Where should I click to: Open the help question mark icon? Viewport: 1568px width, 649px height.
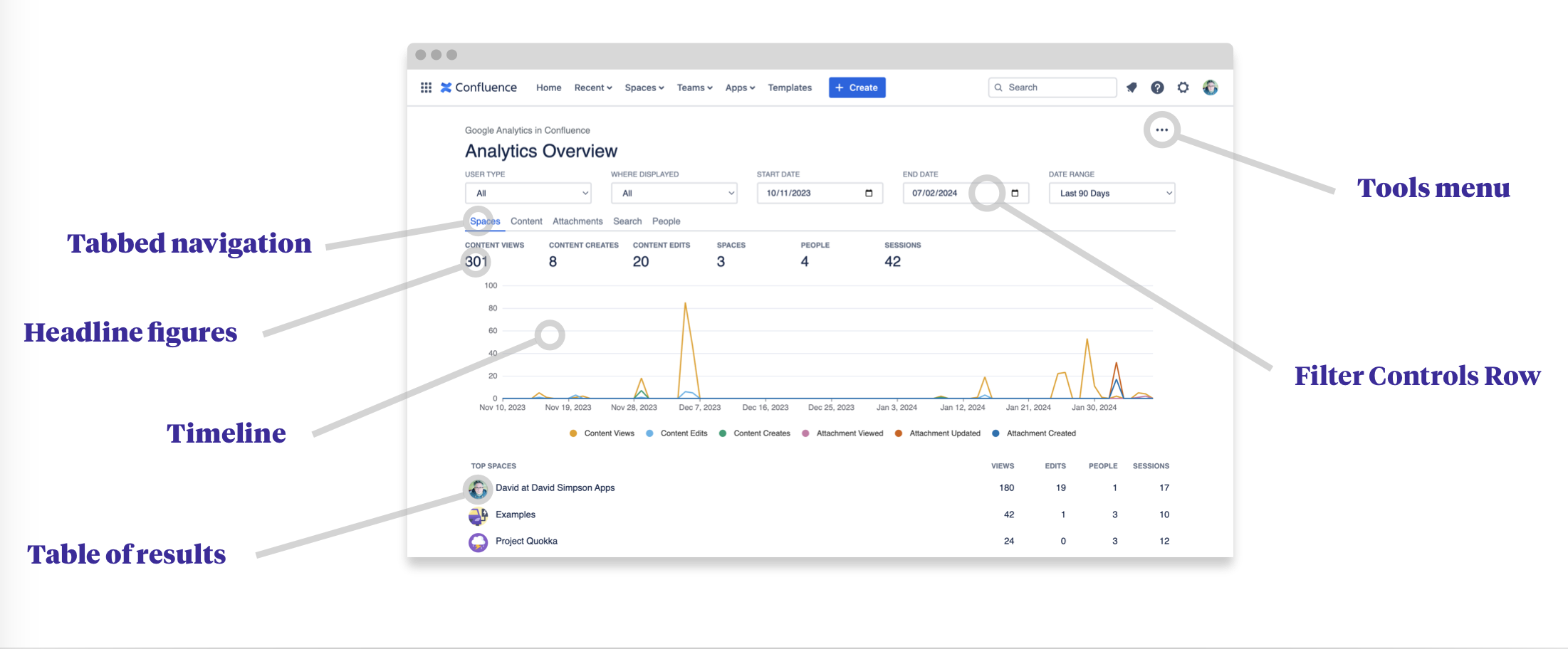pos(1157,88)
